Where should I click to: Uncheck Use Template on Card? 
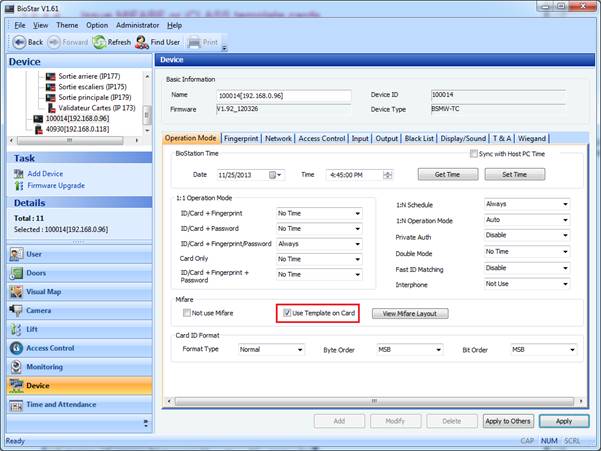tap(288, 313)
